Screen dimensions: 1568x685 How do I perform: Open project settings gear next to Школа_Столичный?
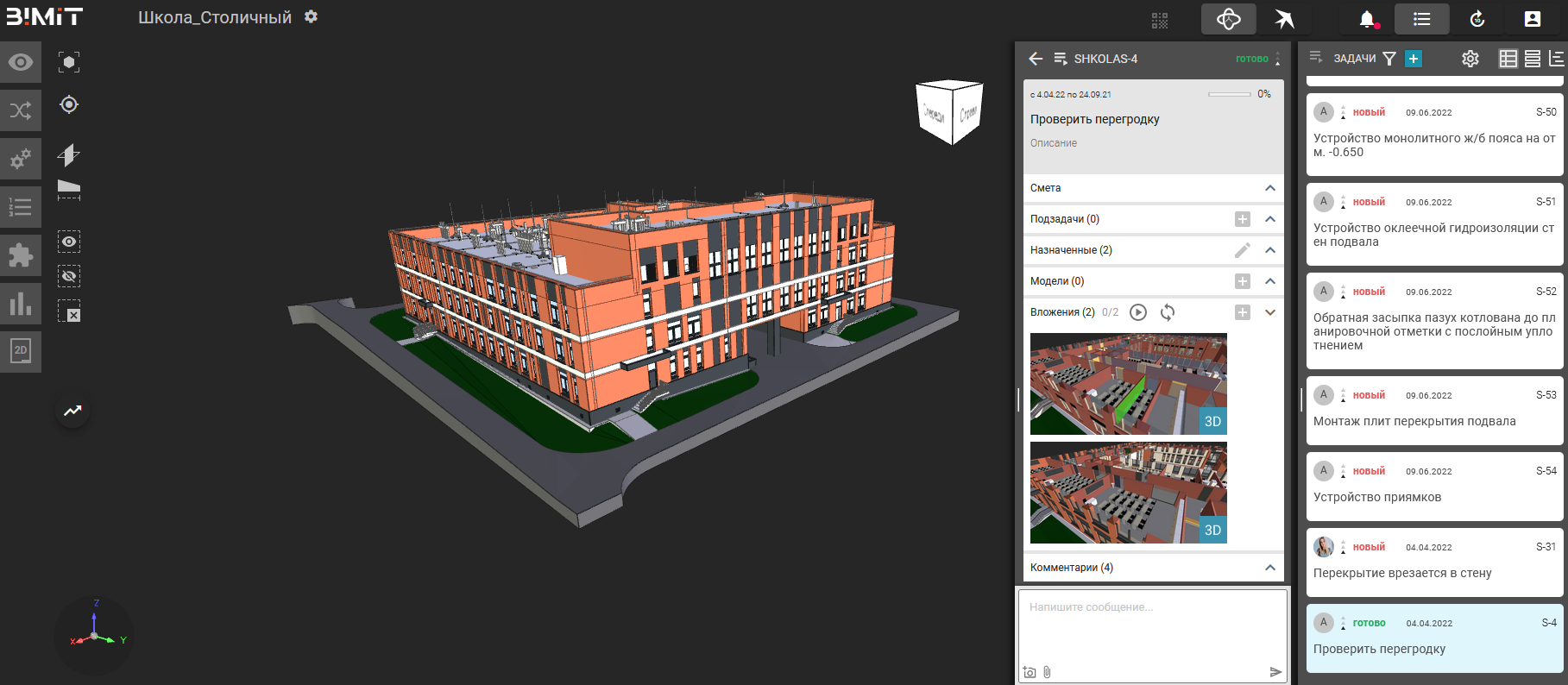coord(312,17)
